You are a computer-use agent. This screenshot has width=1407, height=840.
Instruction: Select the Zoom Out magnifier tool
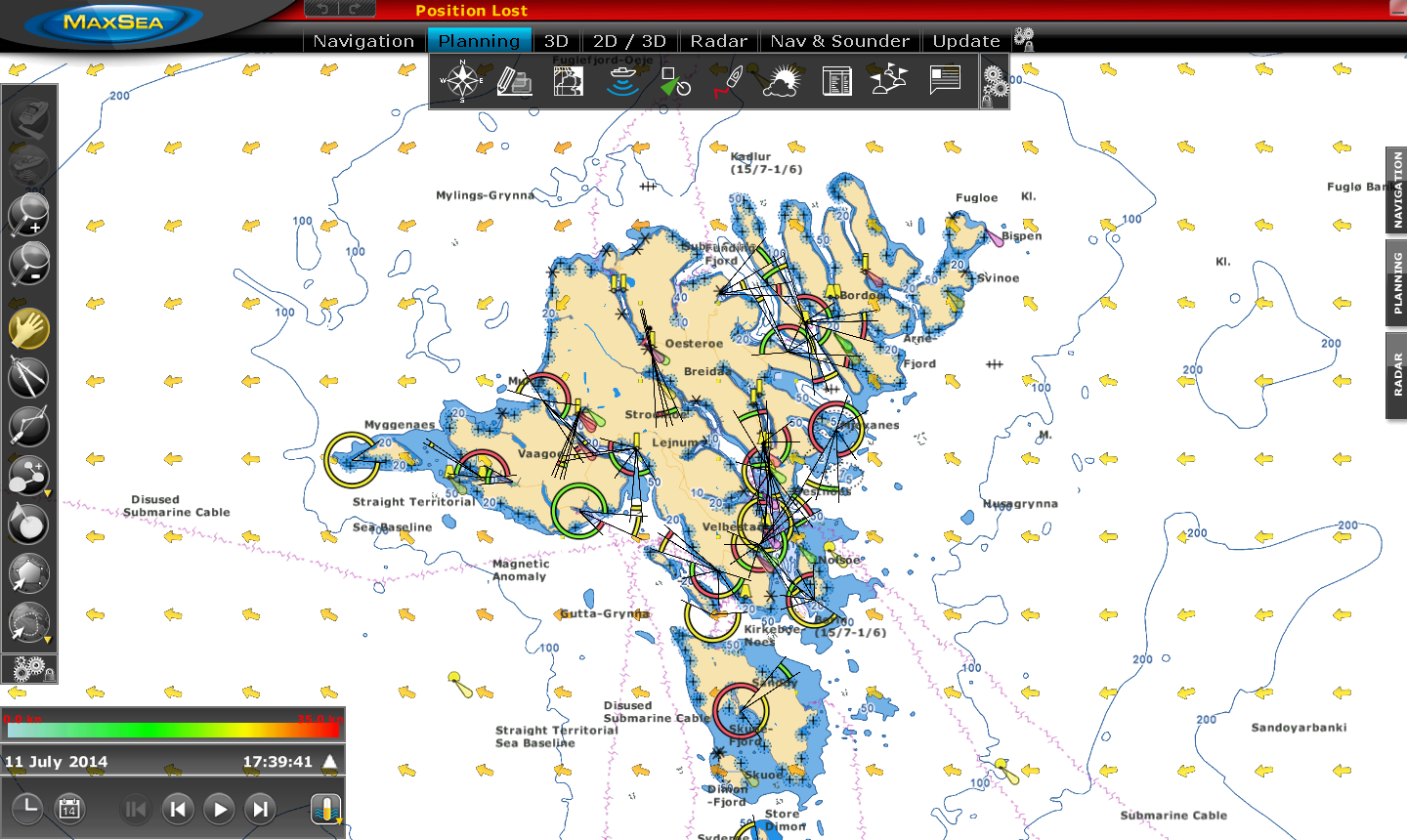point(29,264)
